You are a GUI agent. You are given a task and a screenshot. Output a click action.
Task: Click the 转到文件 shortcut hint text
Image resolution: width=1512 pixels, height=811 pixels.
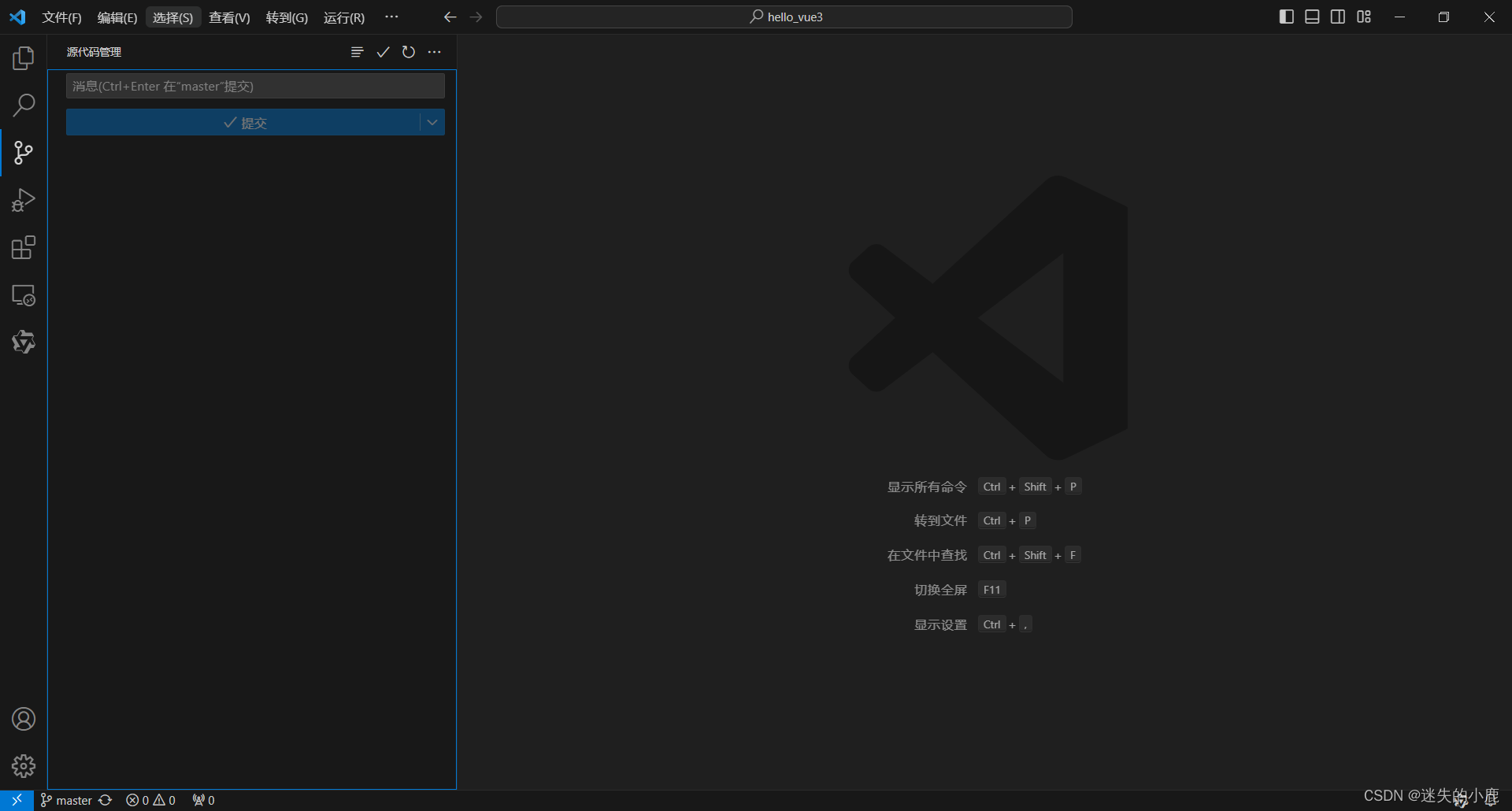point(940,520)
